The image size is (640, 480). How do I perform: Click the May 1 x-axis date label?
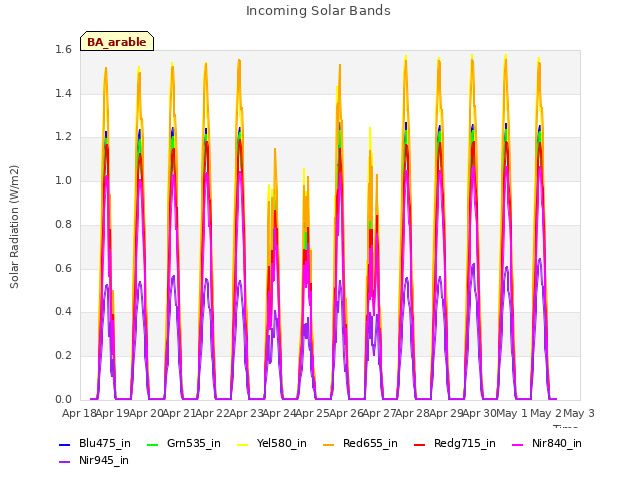tap(512, 413)
